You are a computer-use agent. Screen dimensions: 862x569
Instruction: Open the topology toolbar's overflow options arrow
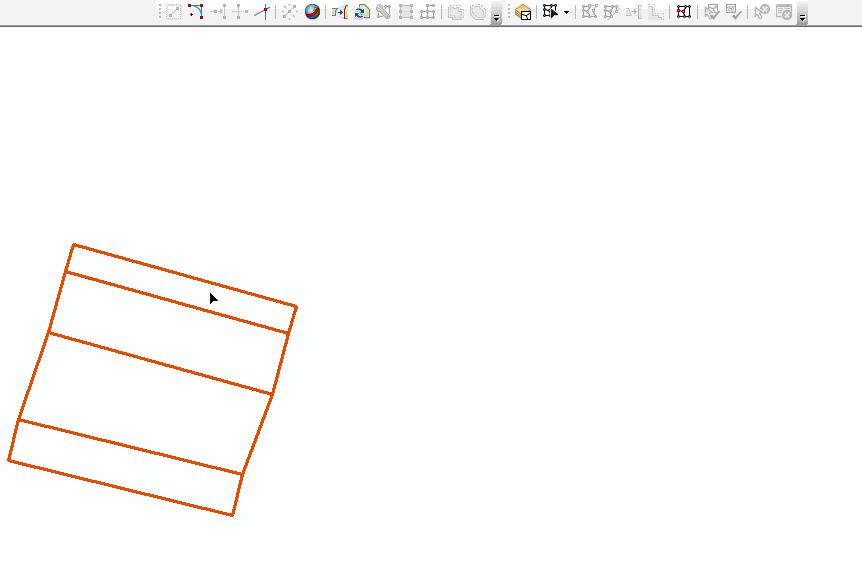pyautogui.click(x=802, y=14)
